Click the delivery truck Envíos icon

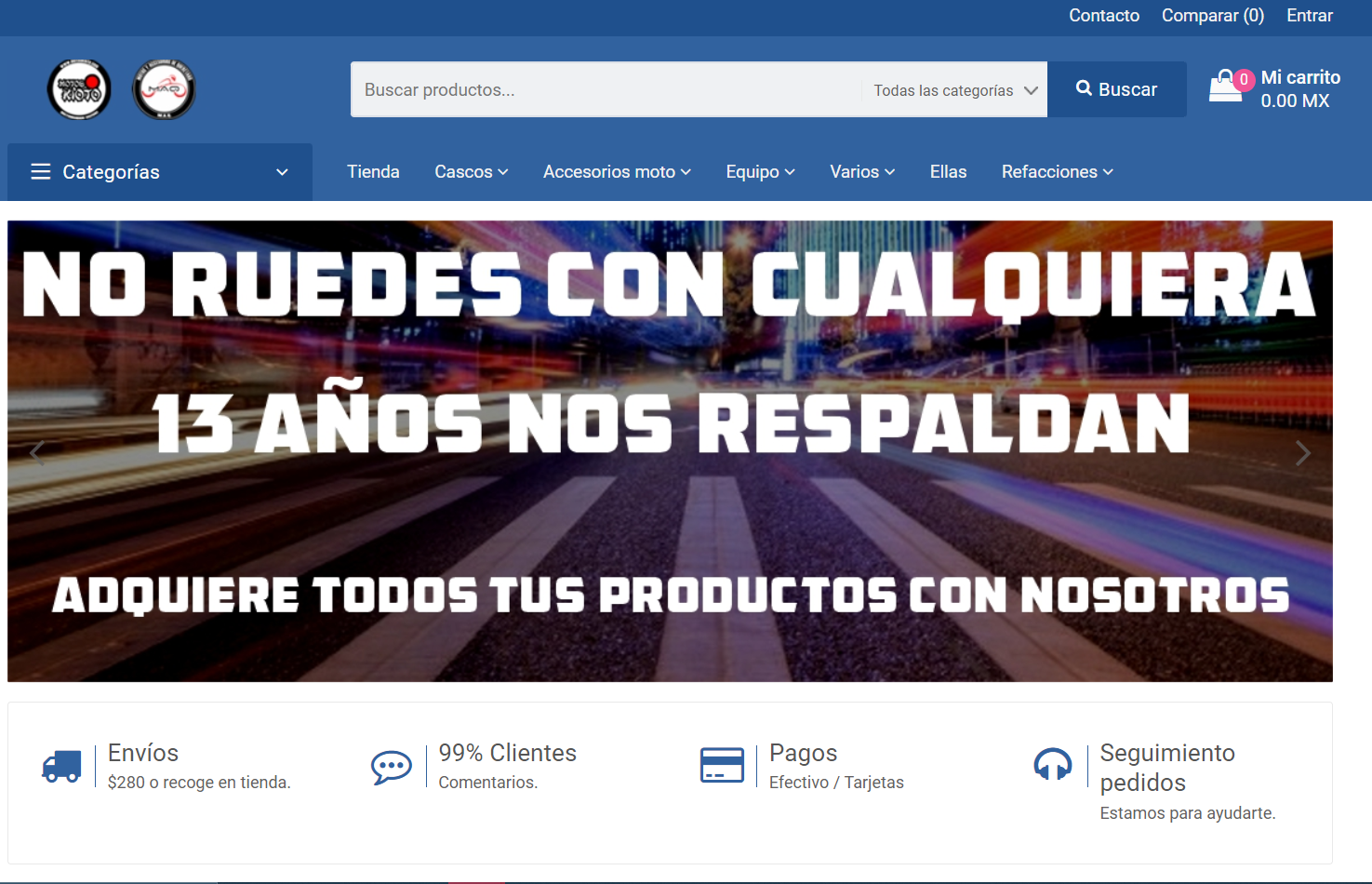61,767
